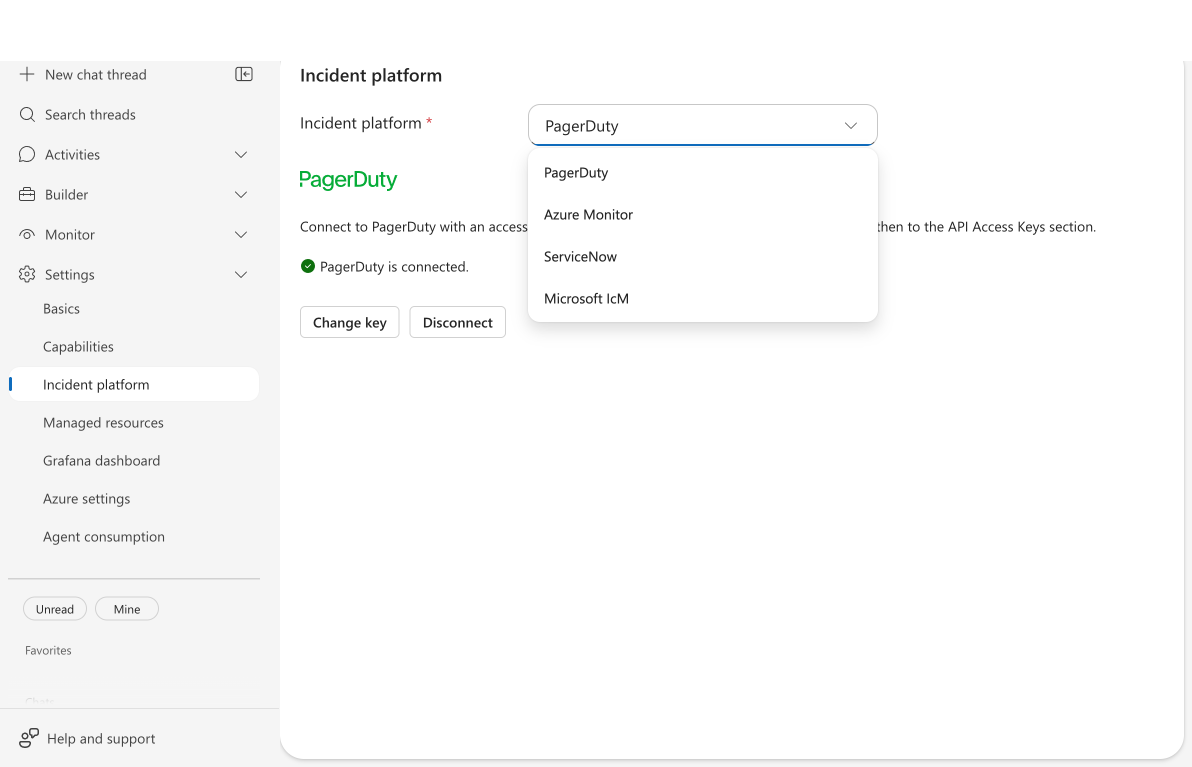Click the Disconnect button
The image size is (1192, 767).
point(458,322)
